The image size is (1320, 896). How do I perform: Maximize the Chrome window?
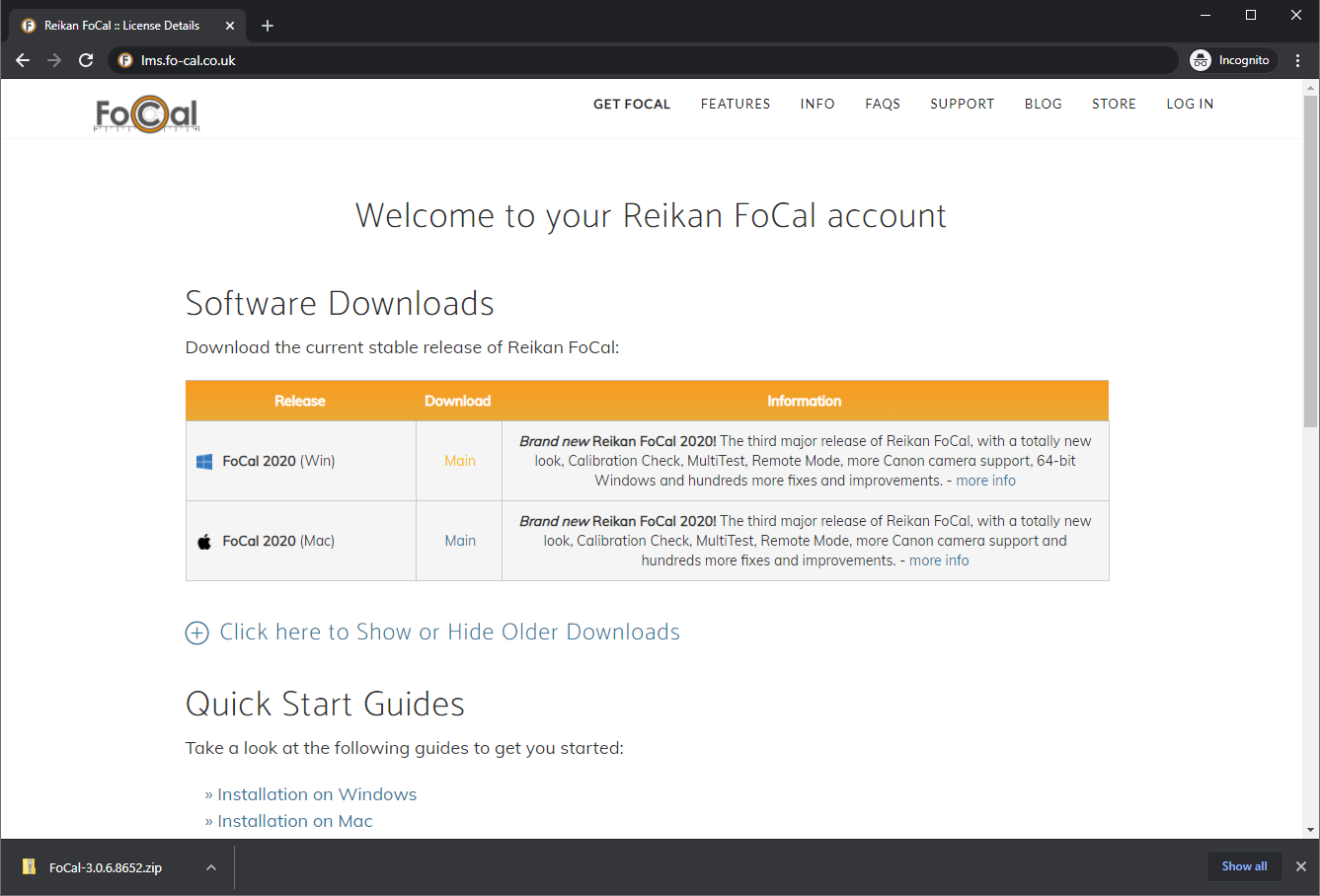point(1251,15)
